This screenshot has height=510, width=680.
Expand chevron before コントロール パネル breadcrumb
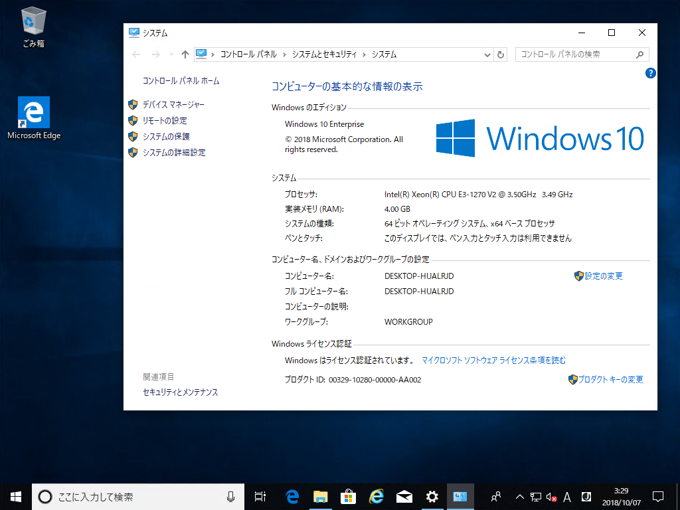pos(213,55)
